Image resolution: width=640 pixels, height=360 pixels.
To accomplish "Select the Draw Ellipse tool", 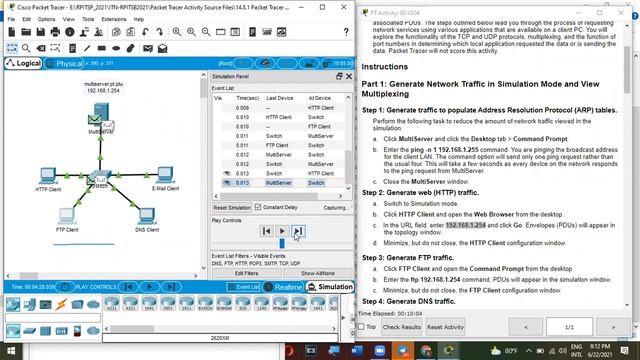I will [x=116, y=48].
